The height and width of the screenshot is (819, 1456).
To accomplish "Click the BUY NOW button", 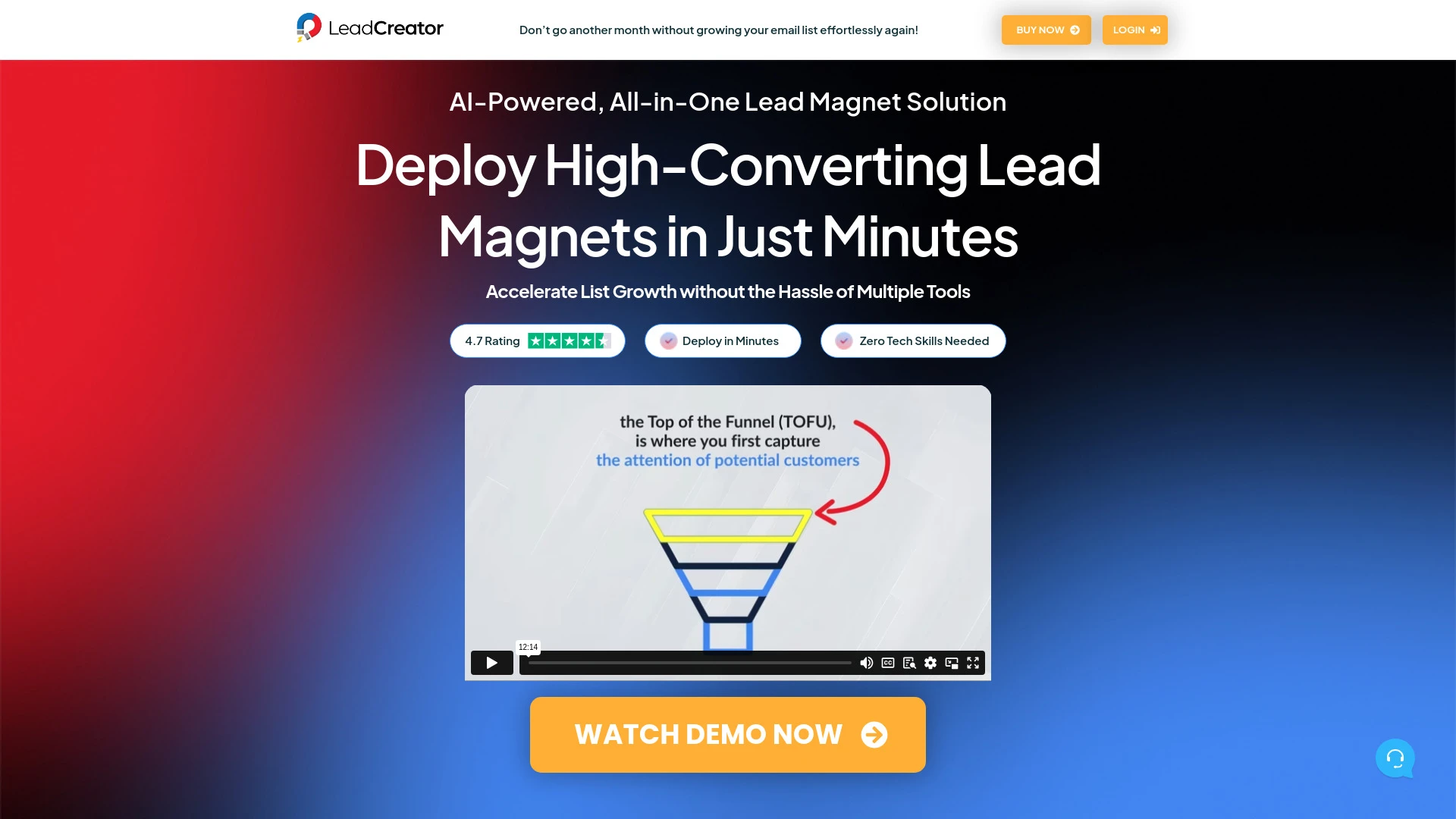I will click(x=1046, y=30).
